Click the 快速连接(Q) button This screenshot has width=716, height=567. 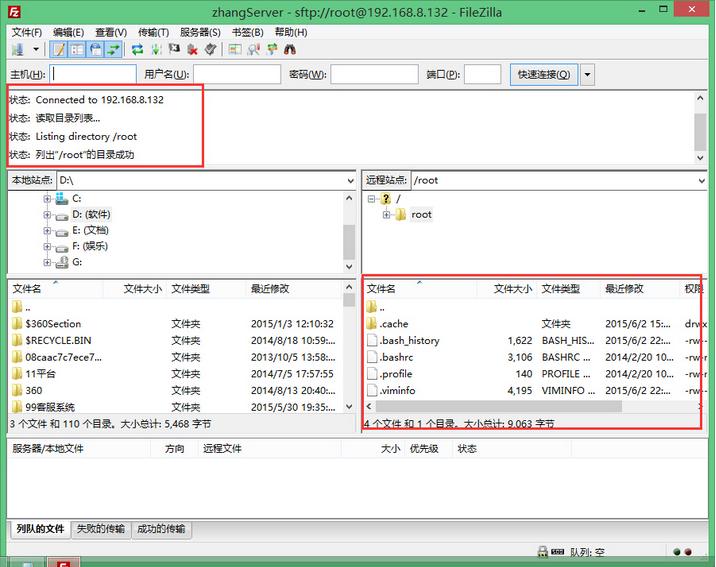click(x=544, y=75)
